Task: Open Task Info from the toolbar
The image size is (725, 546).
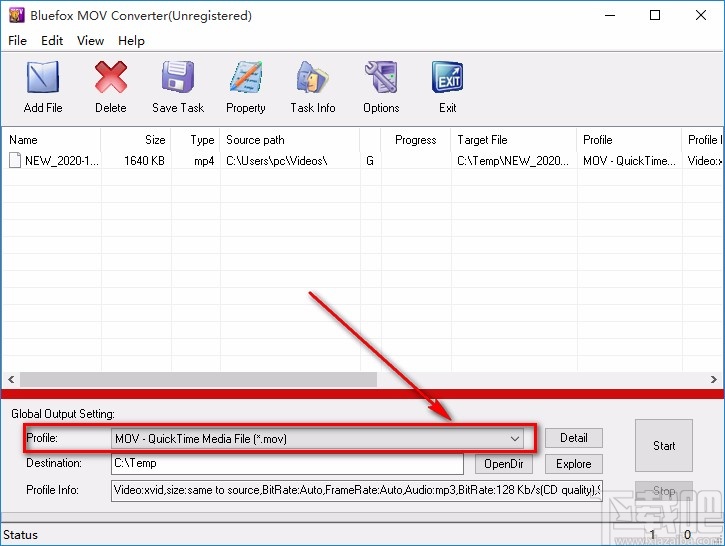Action: 313,77
